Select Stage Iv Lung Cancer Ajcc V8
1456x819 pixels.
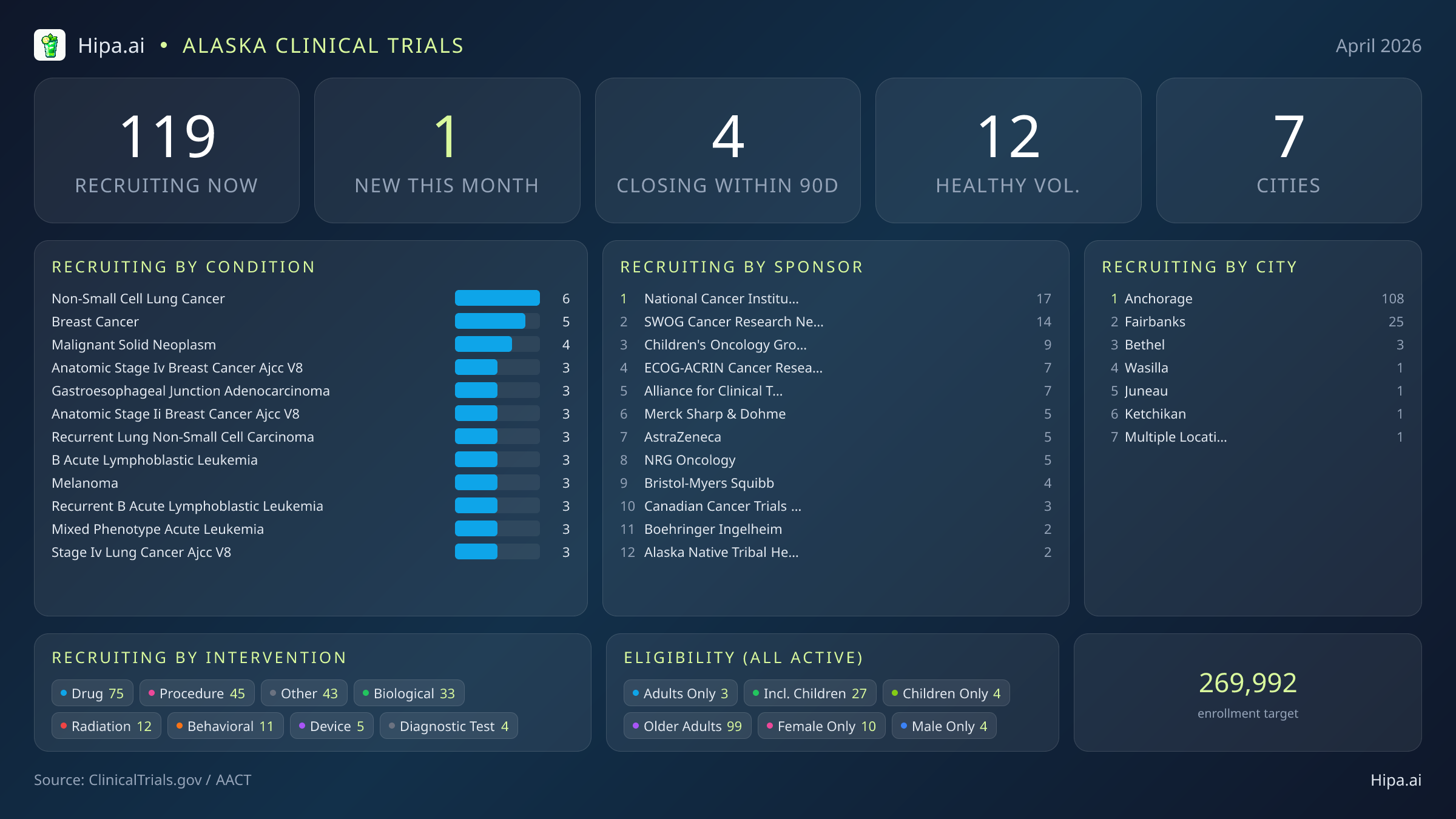pyautogui.click(x=311, y=552)
